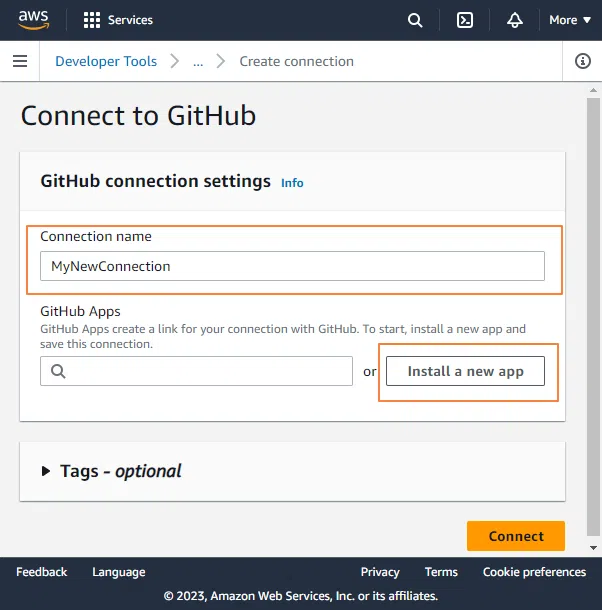The height and width of the screenshot is (610, 602).
Task: Open the info panel circle icon
Action: click(583, 62)
